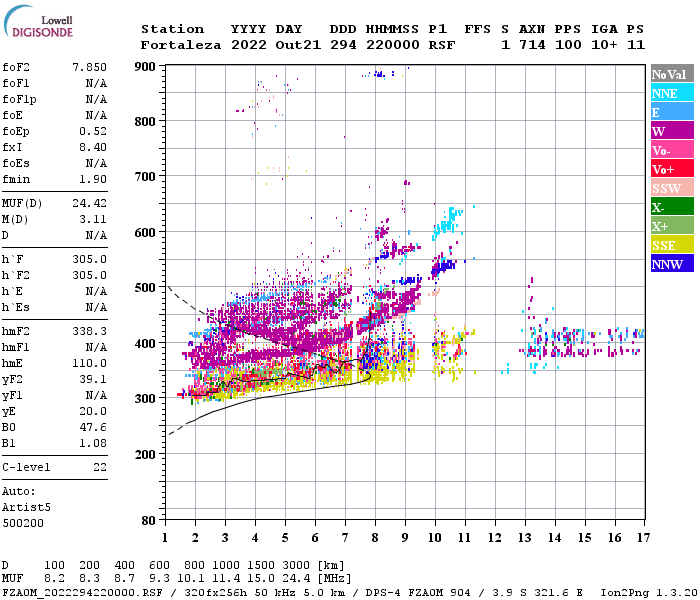Click the MUF 8.2 value for 100 km

point(54,579)
